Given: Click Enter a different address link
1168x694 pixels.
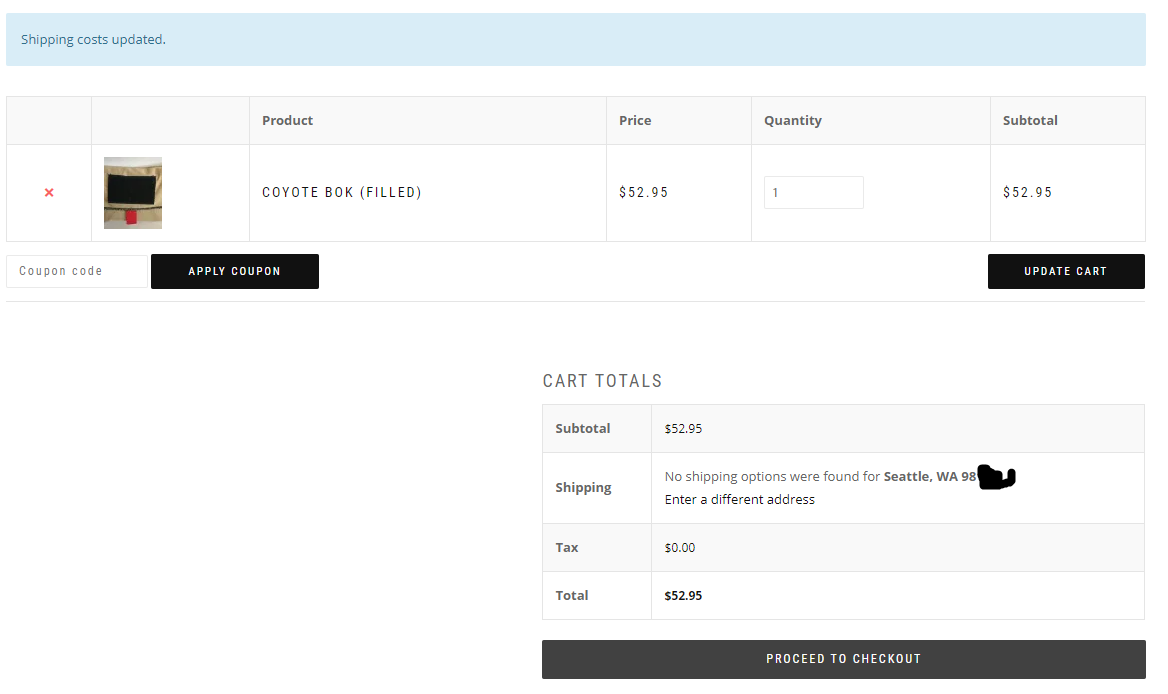Looking at the screenshot, I should [739, 499].
